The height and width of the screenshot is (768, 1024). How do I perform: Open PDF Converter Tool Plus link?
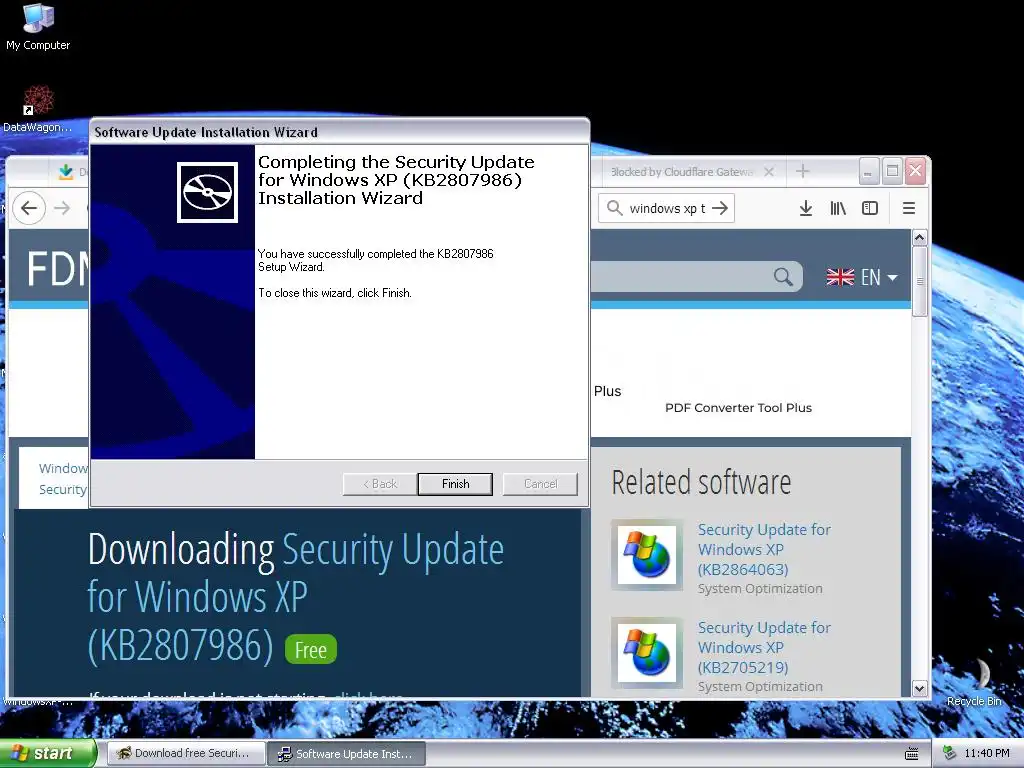738,408
